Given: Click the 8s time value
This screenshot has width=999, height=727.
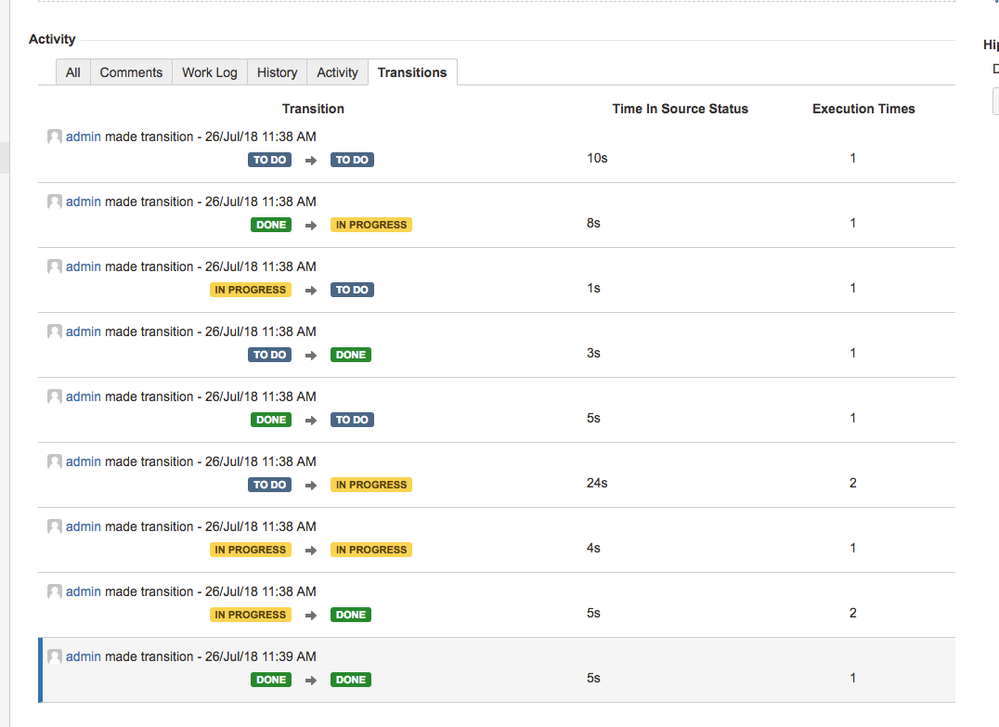Looking at the screenshot, I should 593,223.
